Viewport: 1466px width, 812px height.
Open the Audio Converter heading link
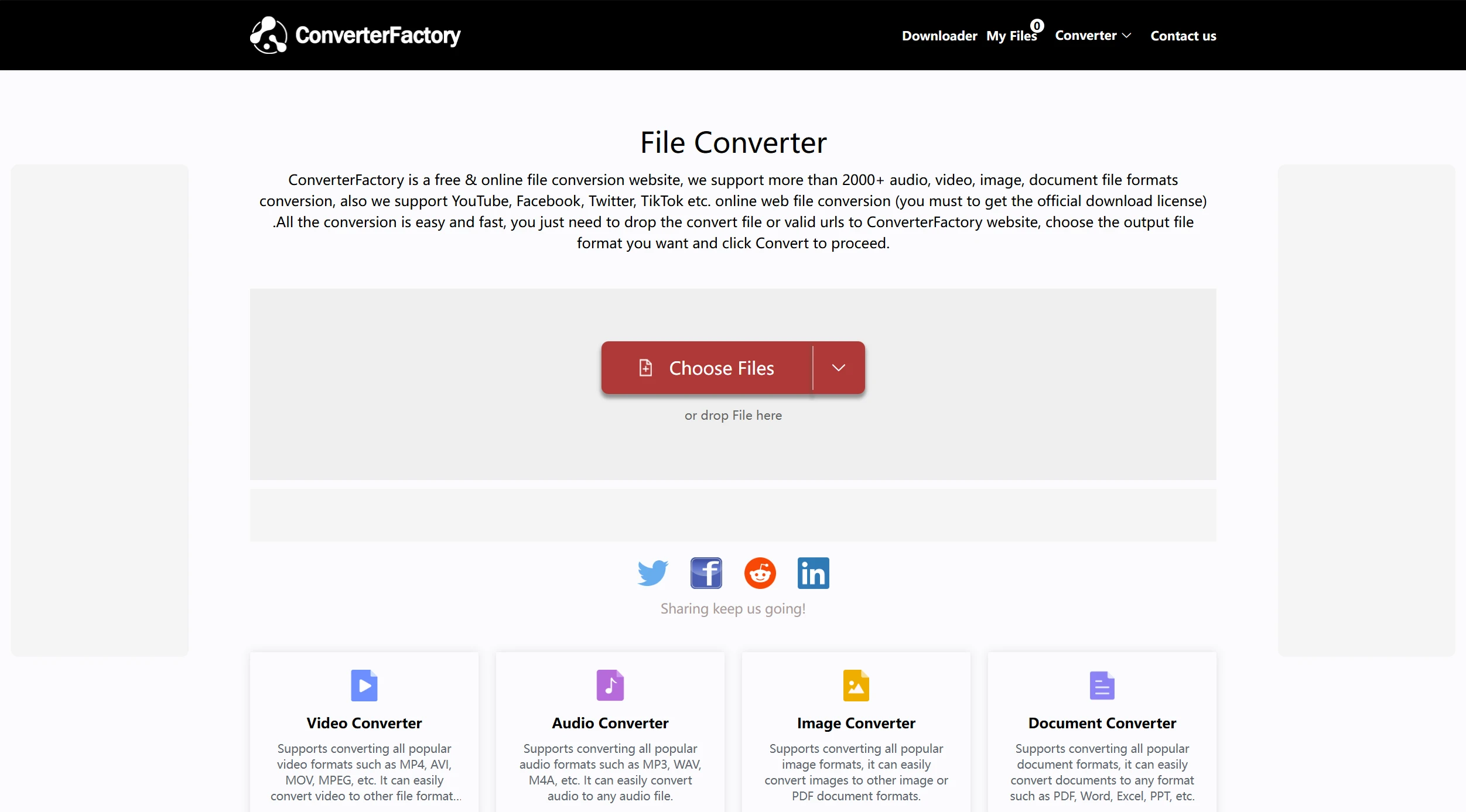point(610,723)
